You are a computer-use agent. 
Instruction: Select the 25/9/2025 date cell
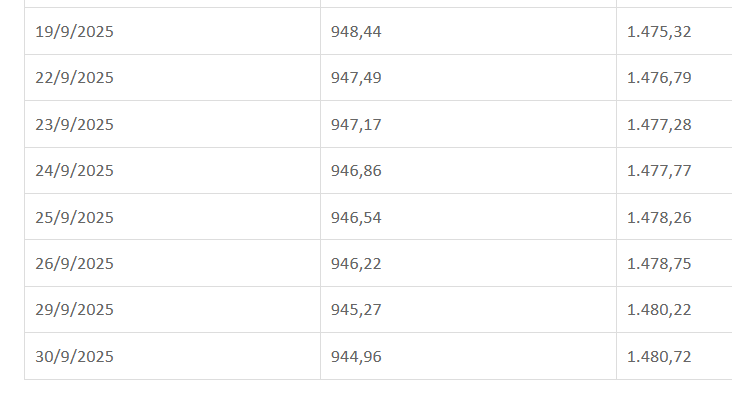click(172, 217)
